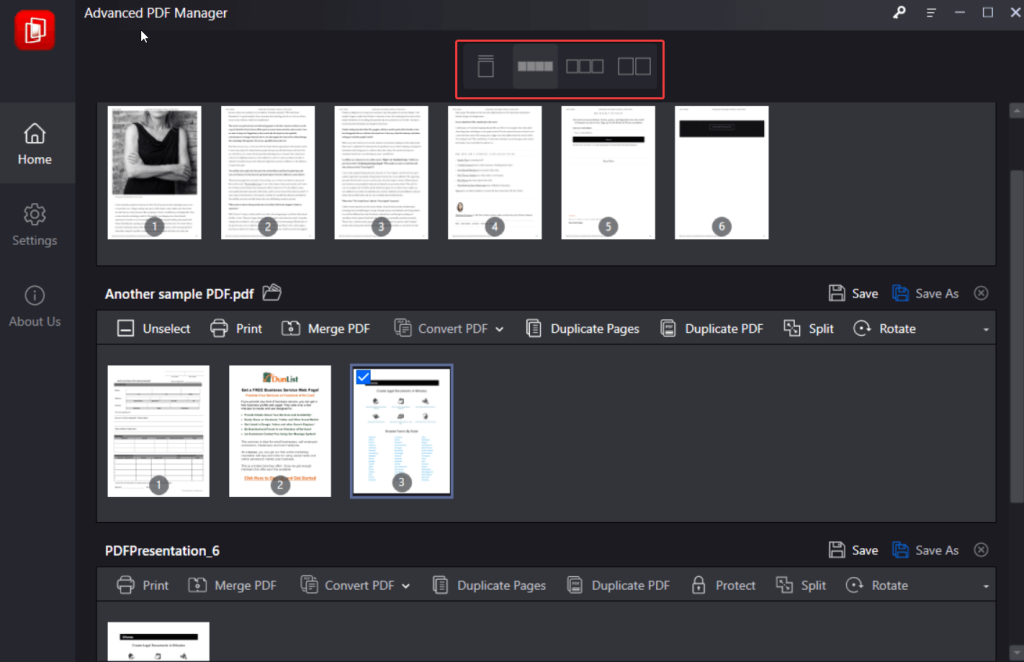Click Merge PDF in PDFPresentation_6 toolbar
The width and height of the screenshot is (1024, 662).
[x=232, y=585]
